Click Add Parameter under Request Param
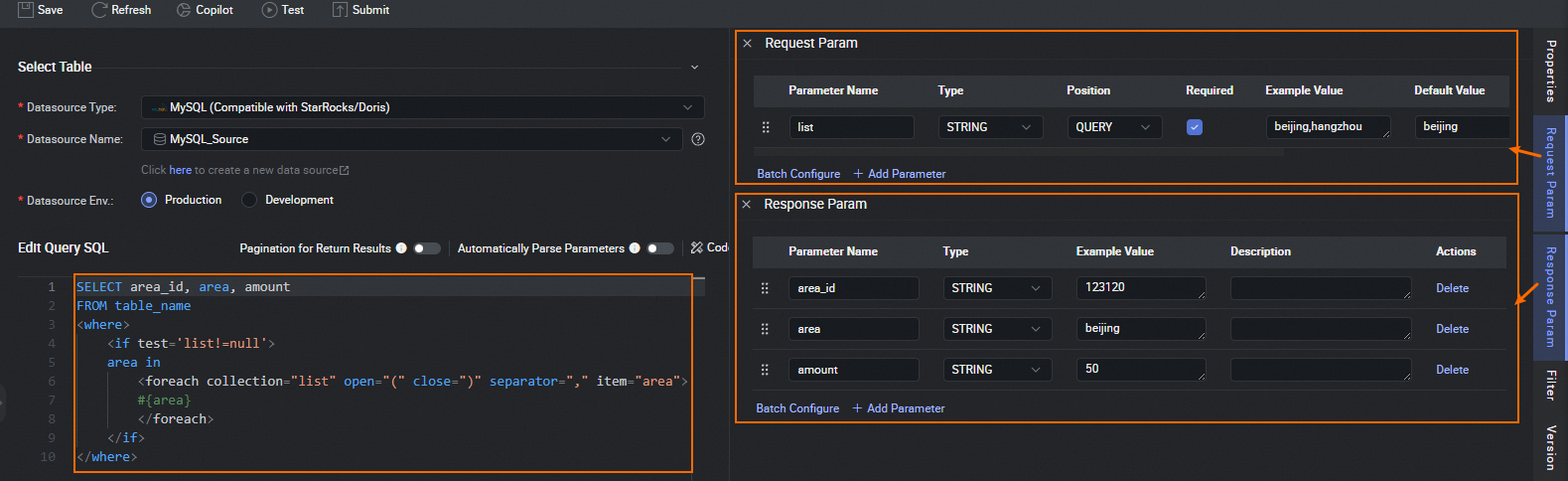Viewport: 1568px width, 481px height. point(899,174)
